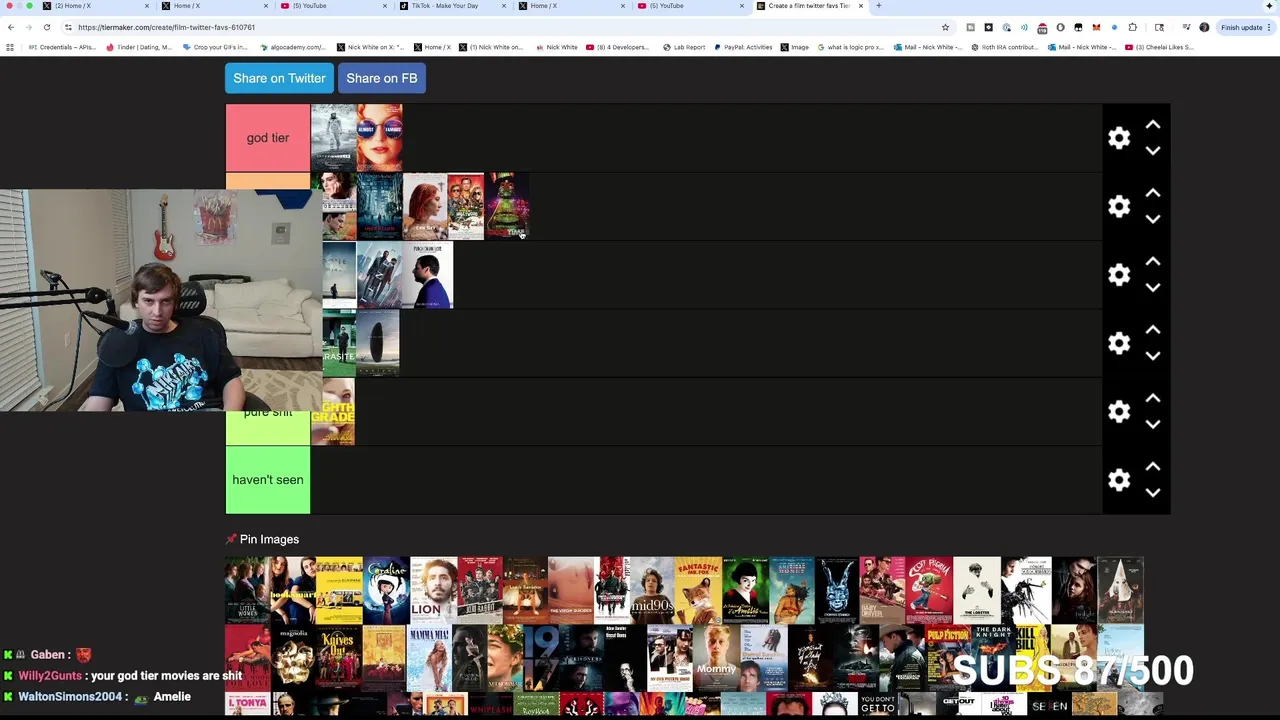Viewport: 1280px width, 720px height.
Task: Move haven't seen row down arrow
Action: coord(1153,493)
